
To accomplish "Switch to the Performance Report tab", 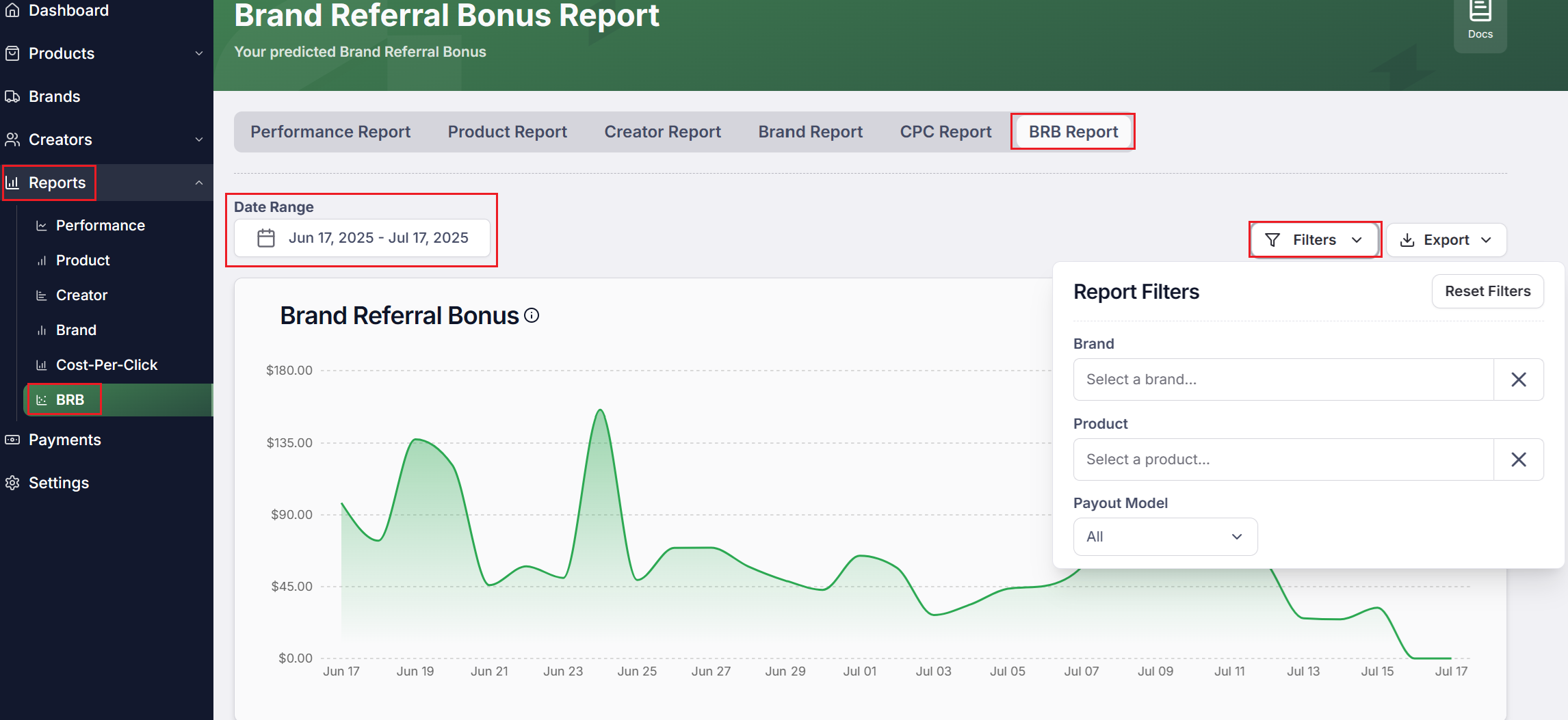I will coord(330,132).
